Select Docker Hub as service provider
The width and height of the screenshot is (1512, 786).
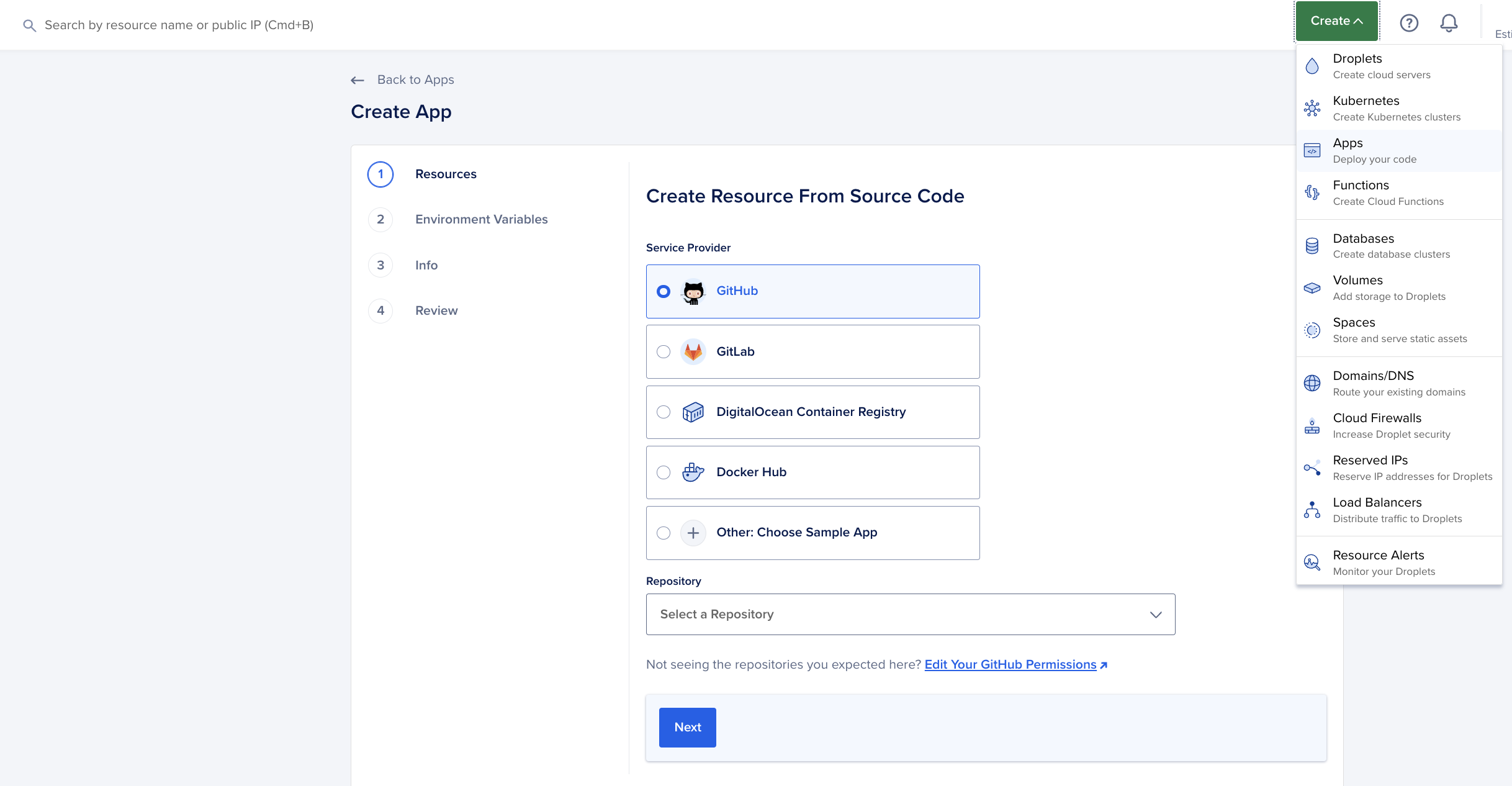pos(664,472)
